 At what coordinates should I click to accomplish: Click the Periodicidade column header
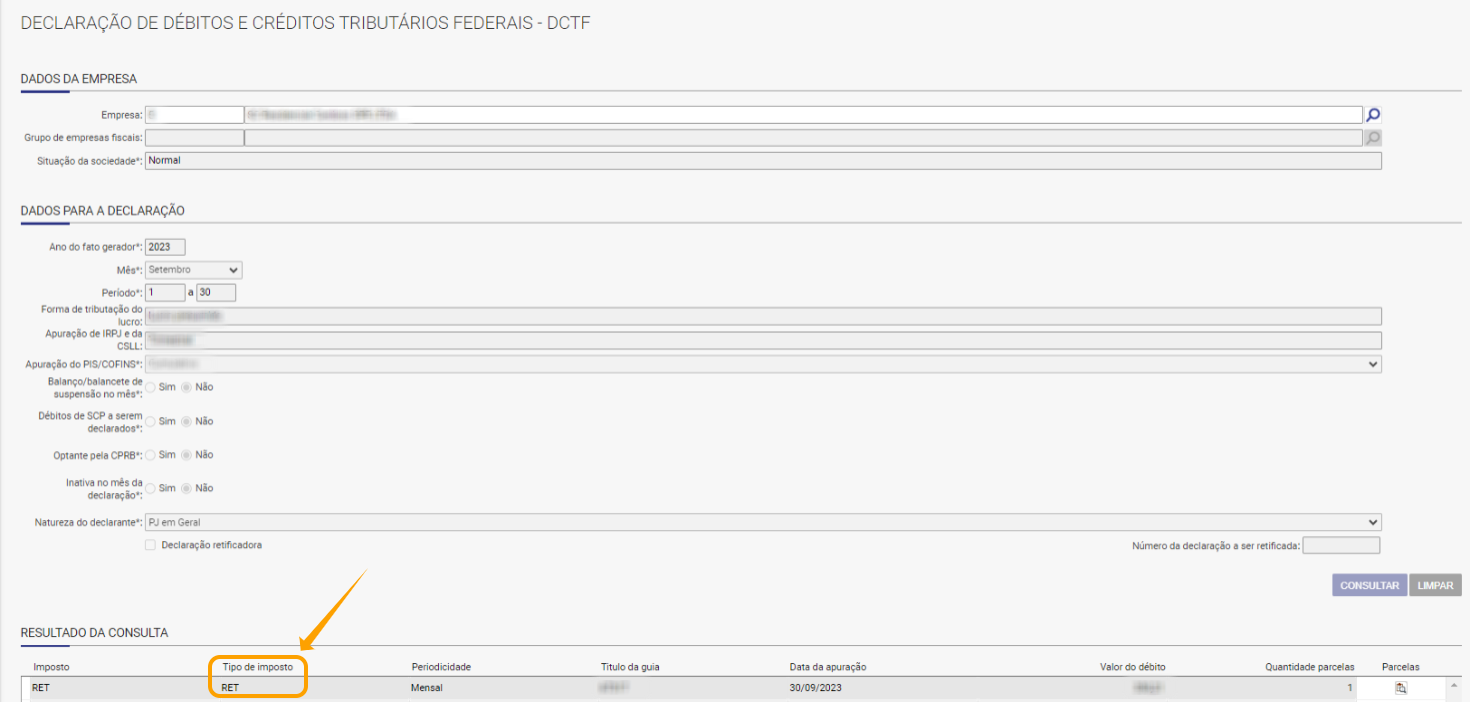click(x=441, y=667)
